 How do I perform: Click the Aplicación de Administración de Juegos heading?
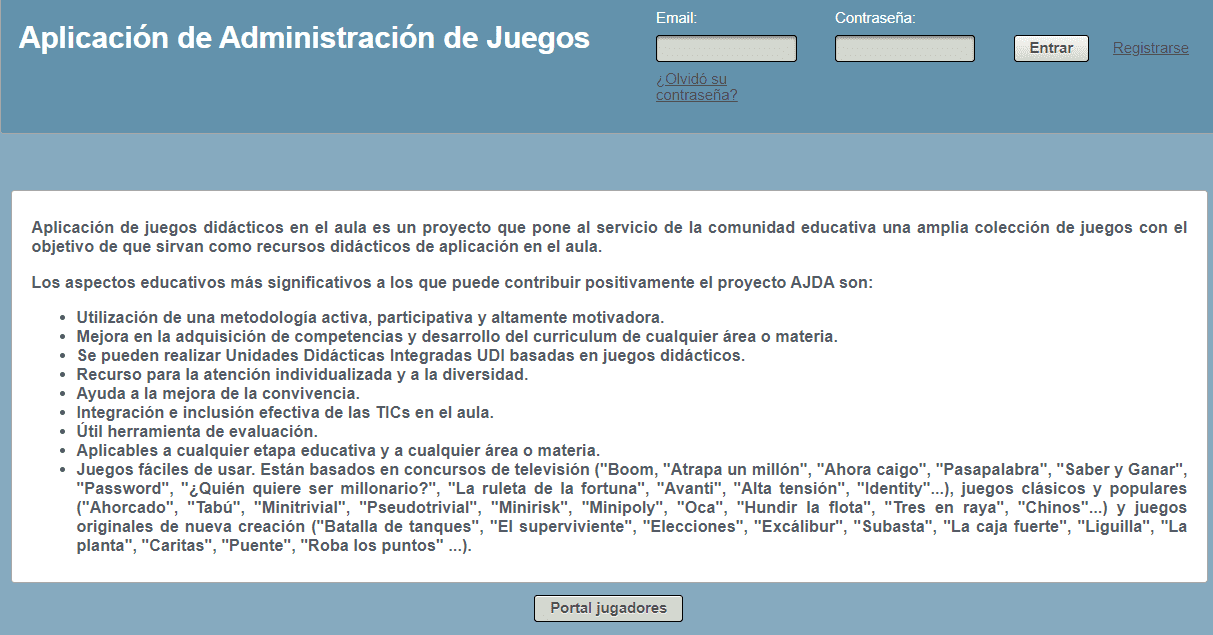coord(304,38)
